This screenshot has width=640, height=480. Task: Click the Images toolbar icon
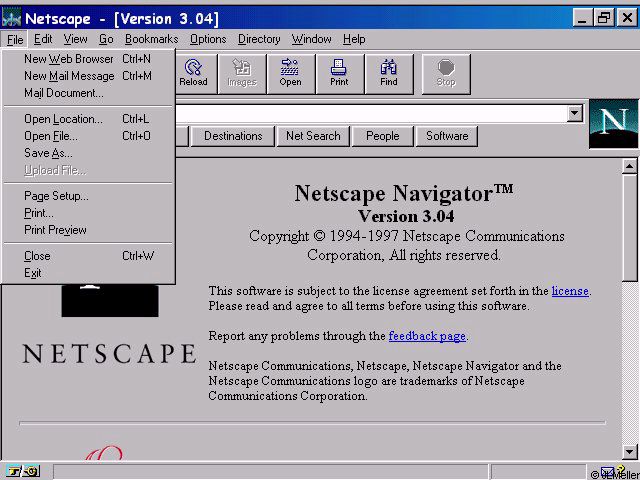pos(242,74)
